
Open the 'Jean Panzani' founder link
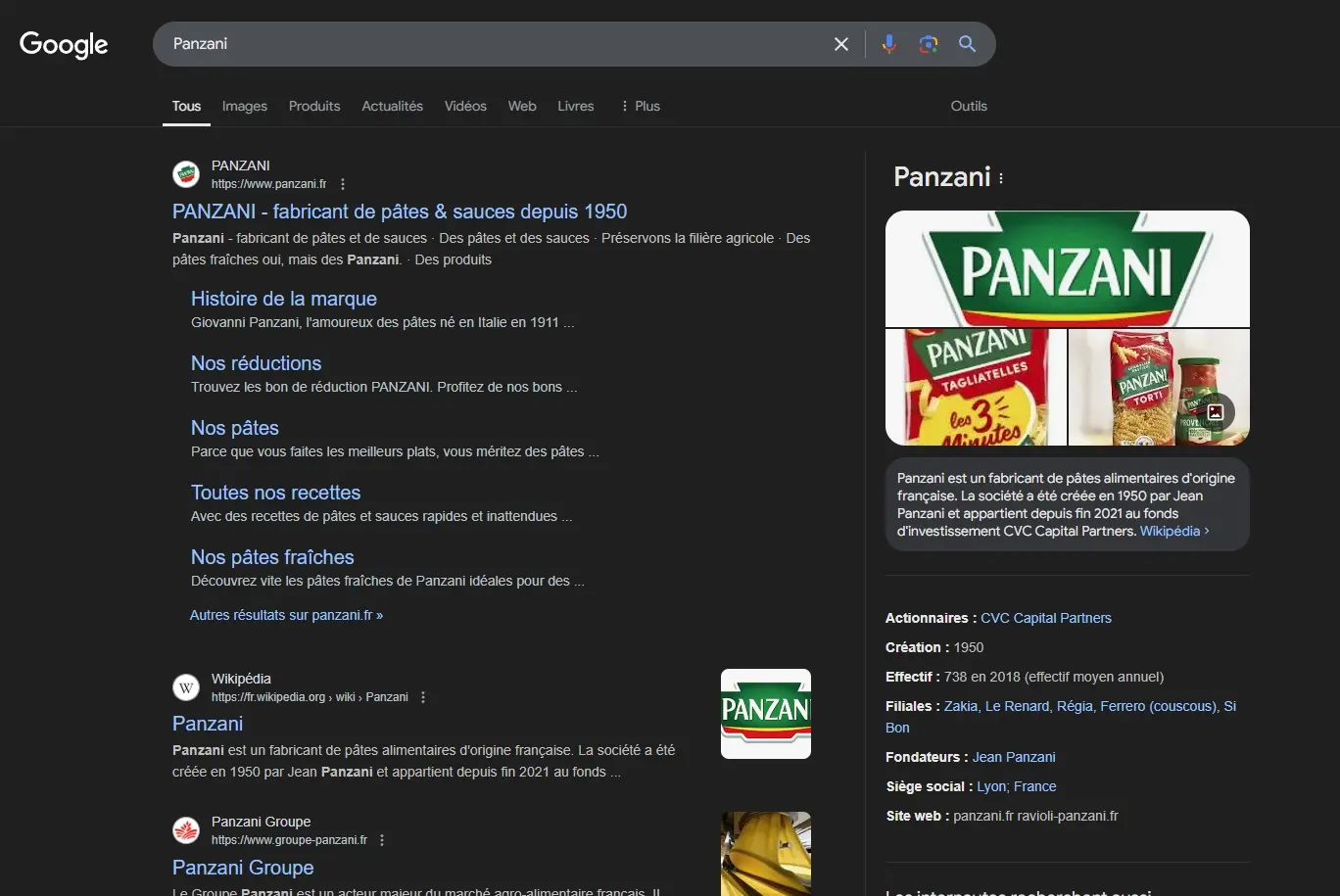coord(1014,757)
